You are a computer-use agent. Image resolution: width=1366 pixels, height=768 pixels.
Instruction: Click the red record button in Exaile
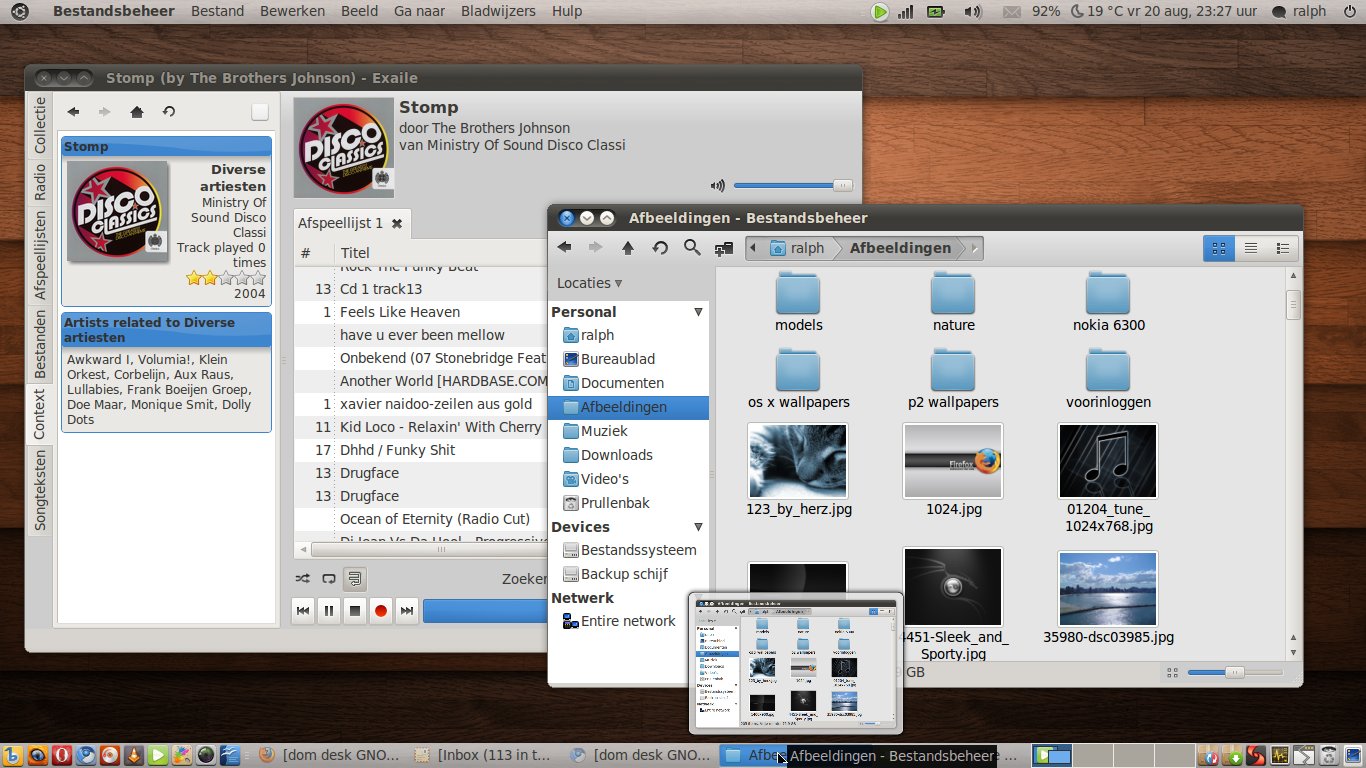coord(381,611)
